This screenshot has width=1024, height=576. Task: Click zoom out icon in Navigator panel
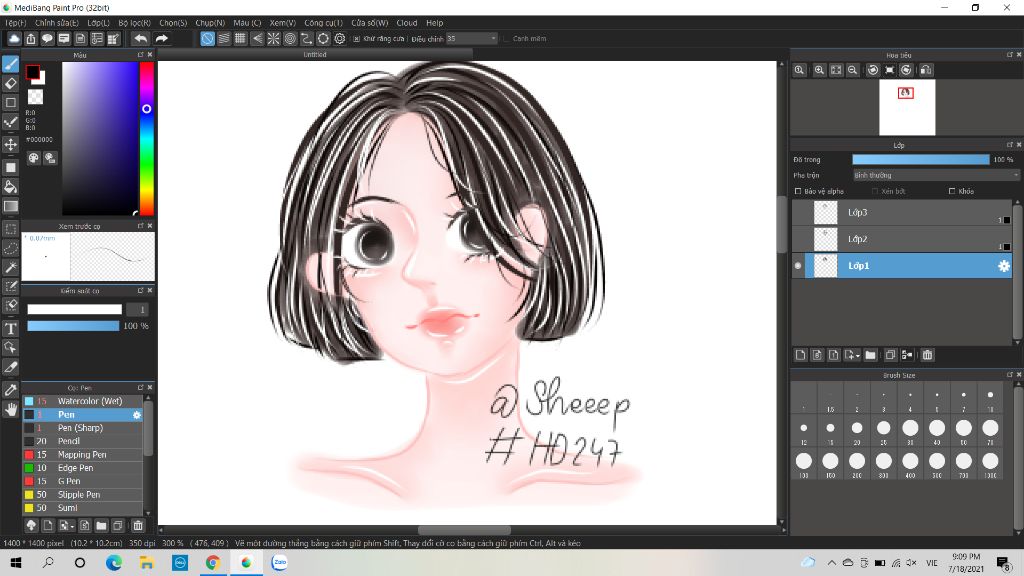pyautogui.click(x=852, y=70)
